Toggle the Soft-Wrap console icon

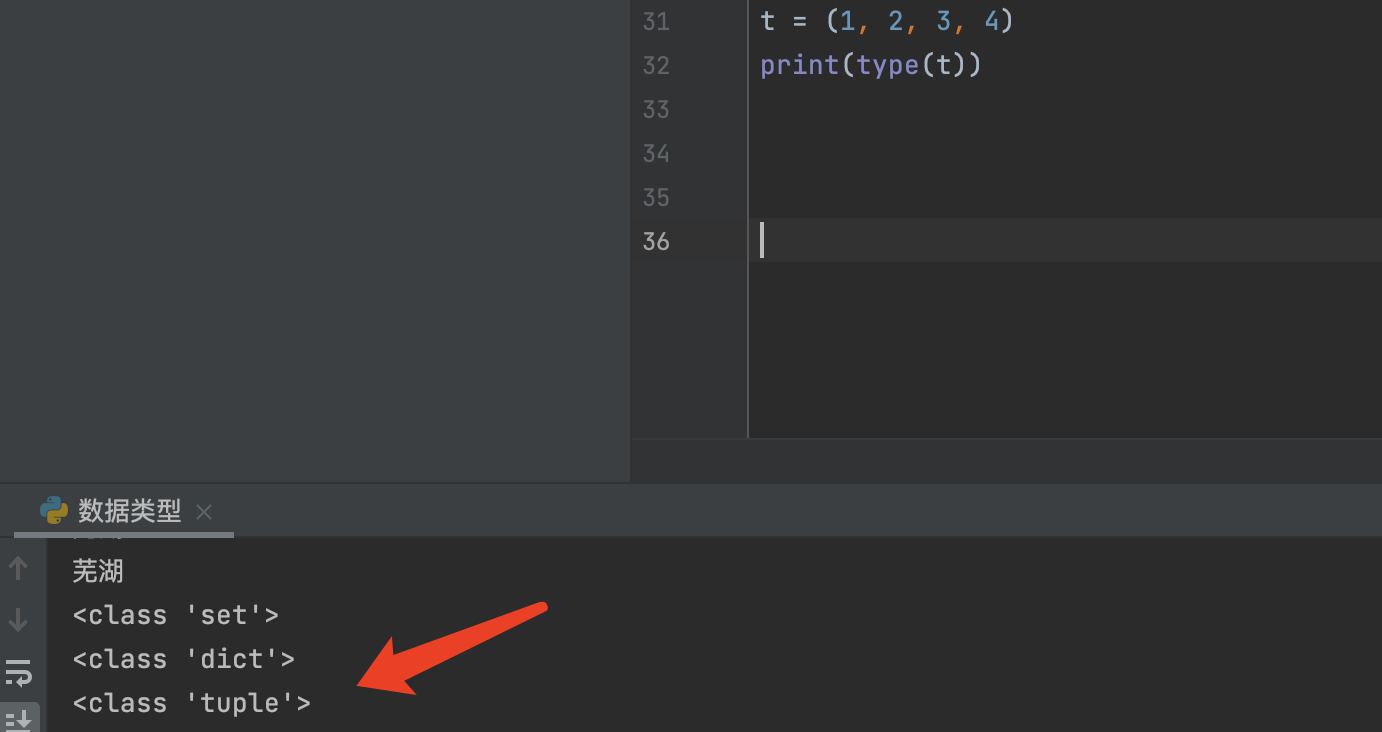click(18, 672)
